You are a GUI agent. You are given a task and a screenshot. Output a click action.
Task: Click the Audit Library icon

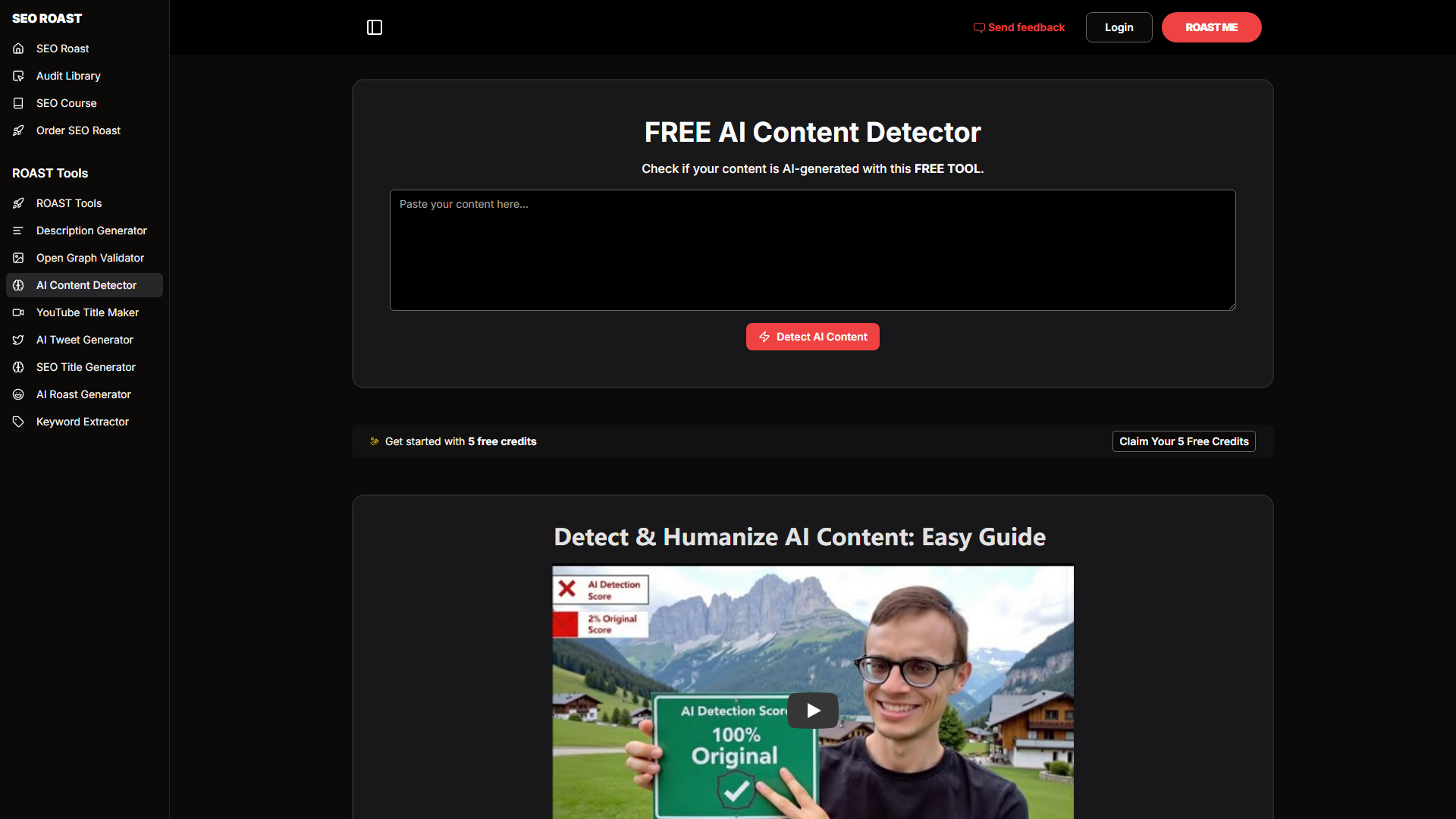[18, 75]
